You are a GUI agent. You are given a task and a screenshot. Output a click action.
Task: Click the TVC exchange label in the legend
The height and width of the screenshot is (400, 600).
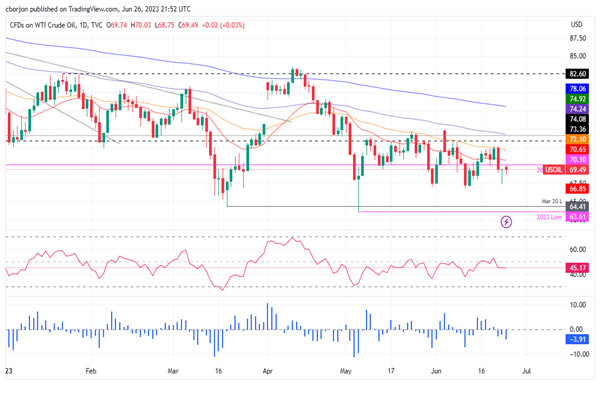click(97, 25)
